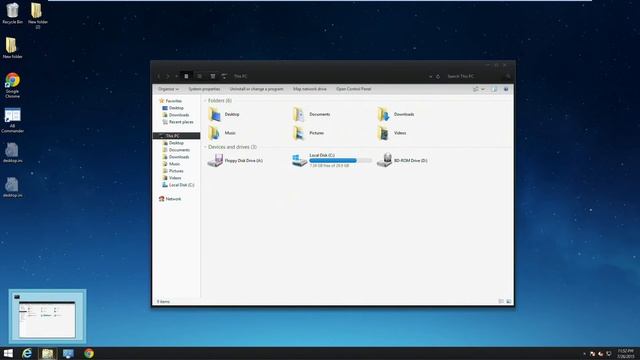Open Chrome from the taskbar
The height and width of the screenshot is (360, 640).
[x=89, y=353]
